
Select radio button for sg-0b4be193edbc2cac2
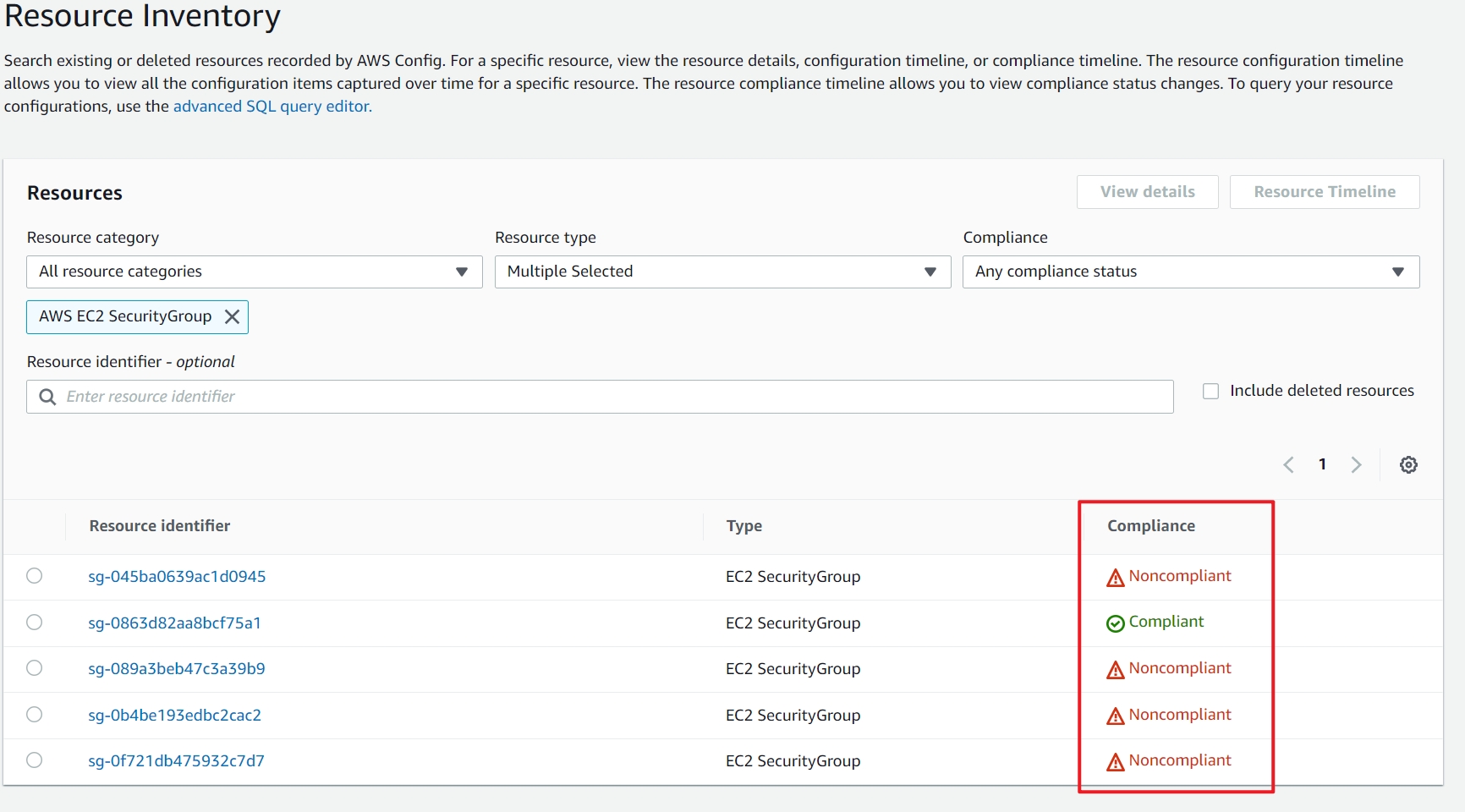pos(35,715)
